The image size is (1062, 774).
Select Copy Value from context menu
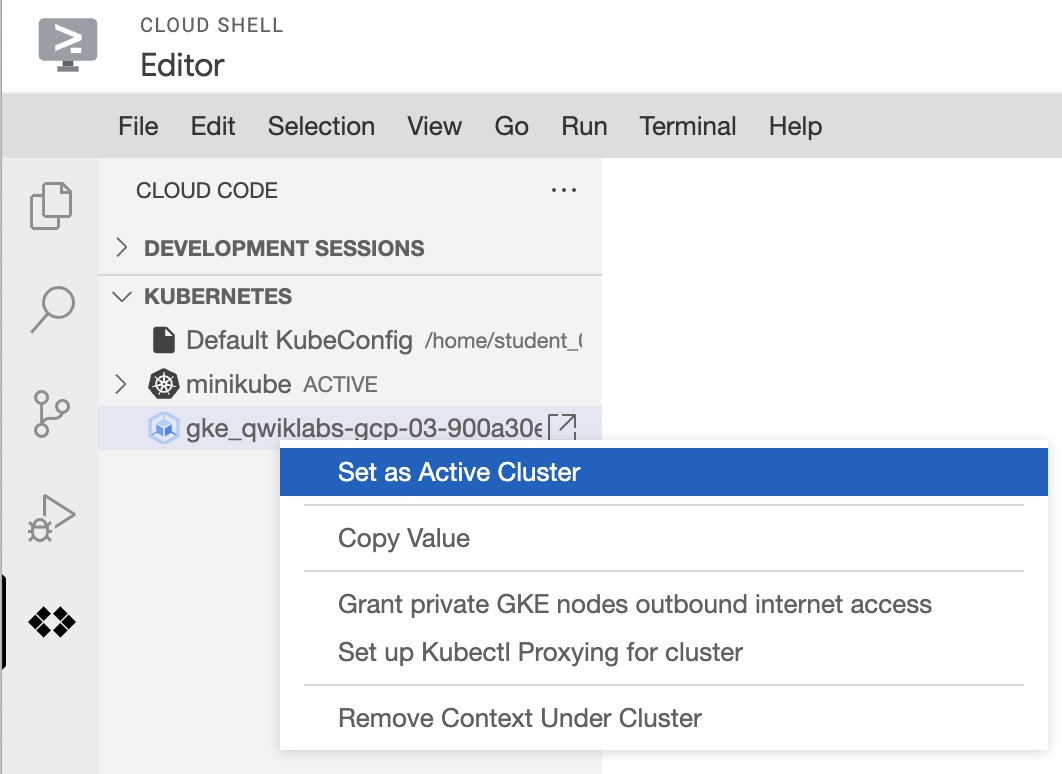(404, 538)
